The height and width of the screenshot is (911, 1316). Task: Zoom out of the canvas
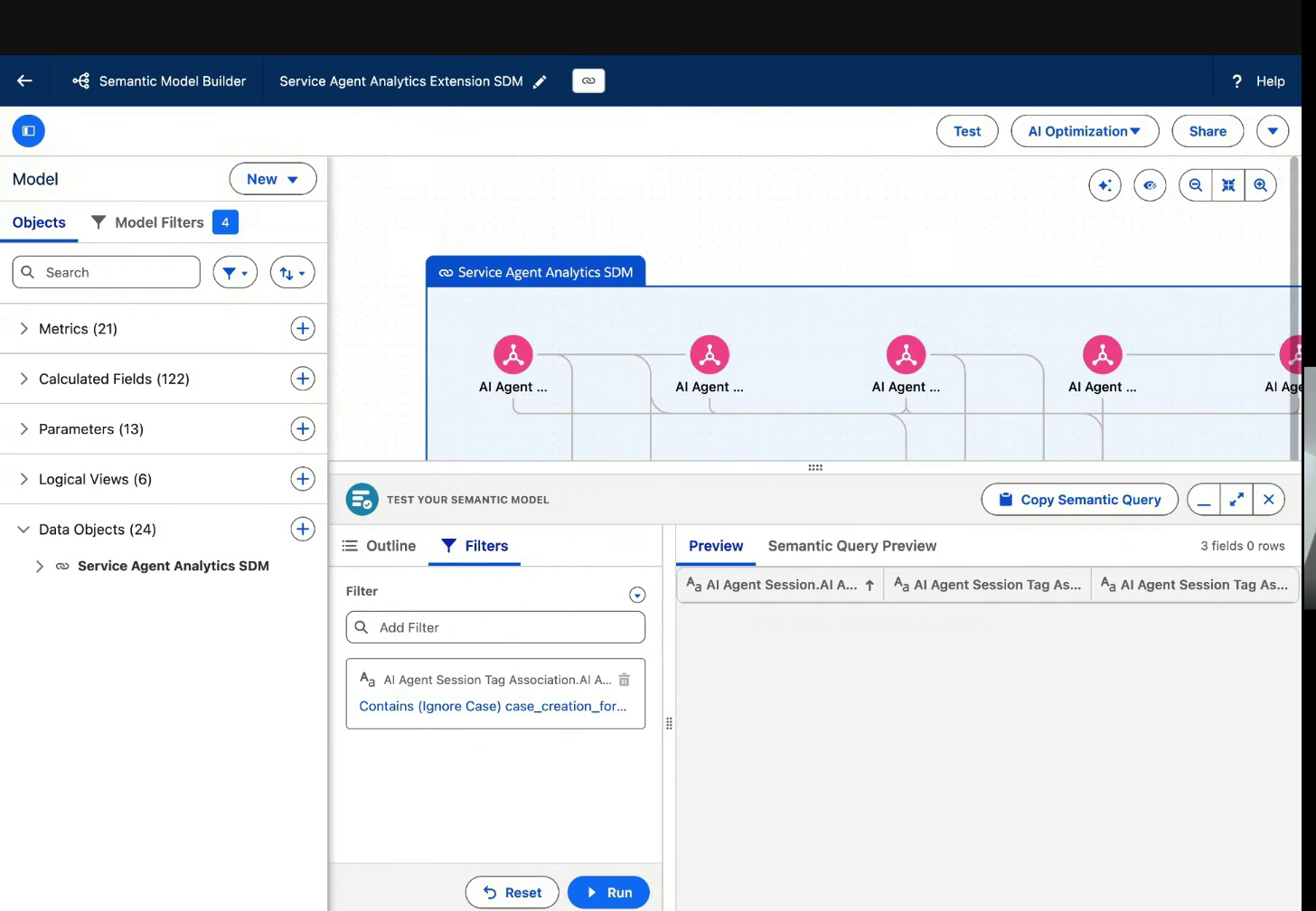coord(1196,185)
